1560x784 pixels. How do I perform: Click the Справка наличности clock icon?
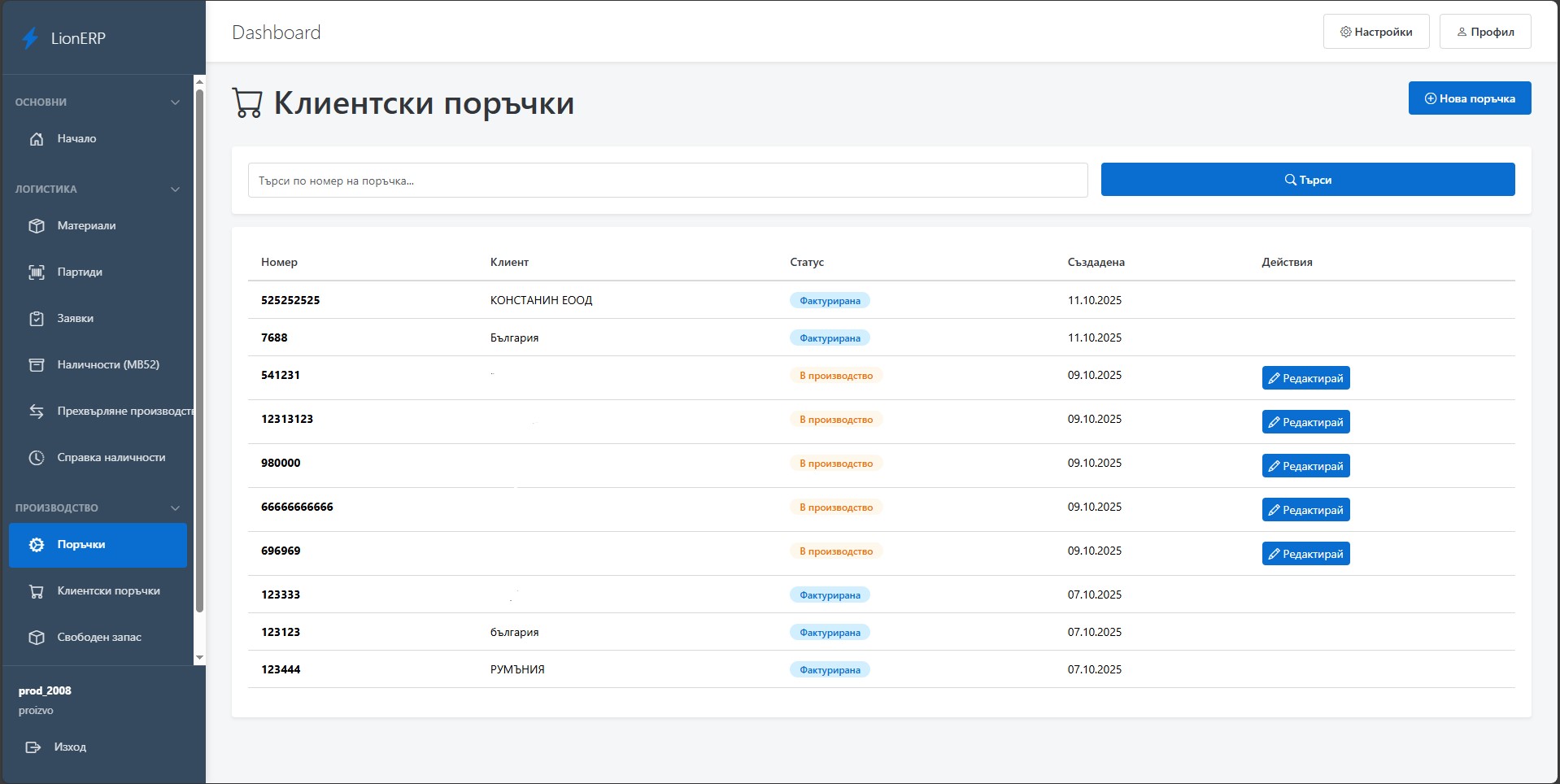37,457
